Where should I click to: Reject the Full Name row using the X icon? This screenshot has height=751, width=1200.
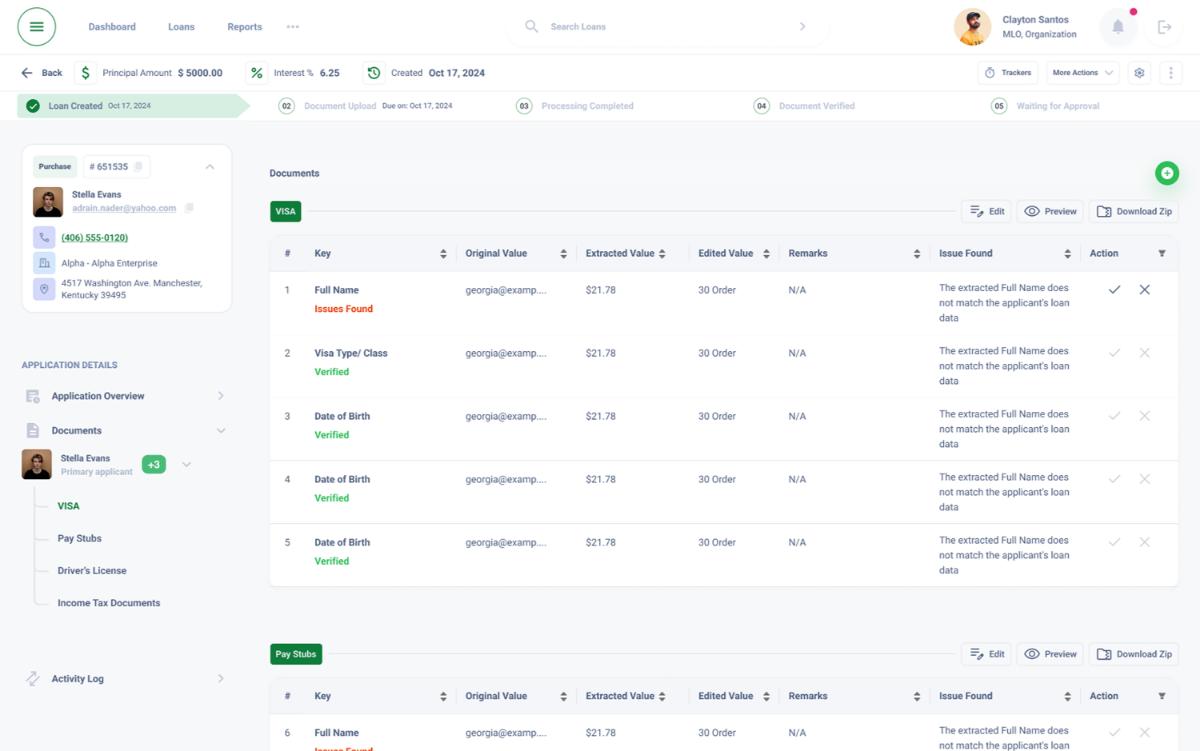(x=1144, y=288)
